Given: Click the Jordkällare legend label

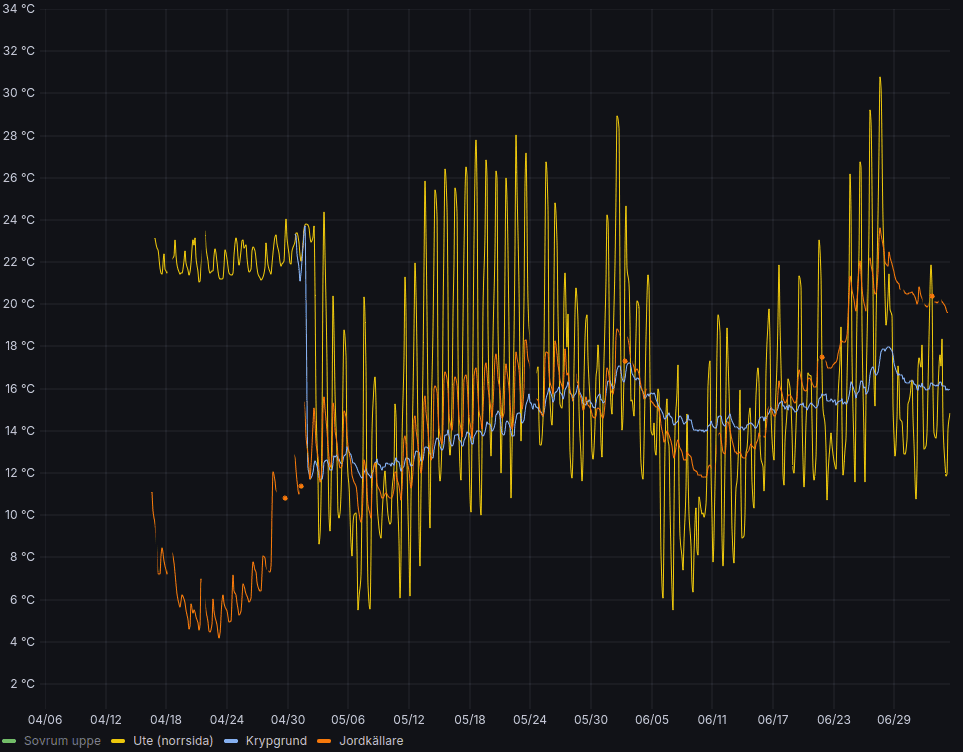Looking at the screenshot, I should coord(371,741).
